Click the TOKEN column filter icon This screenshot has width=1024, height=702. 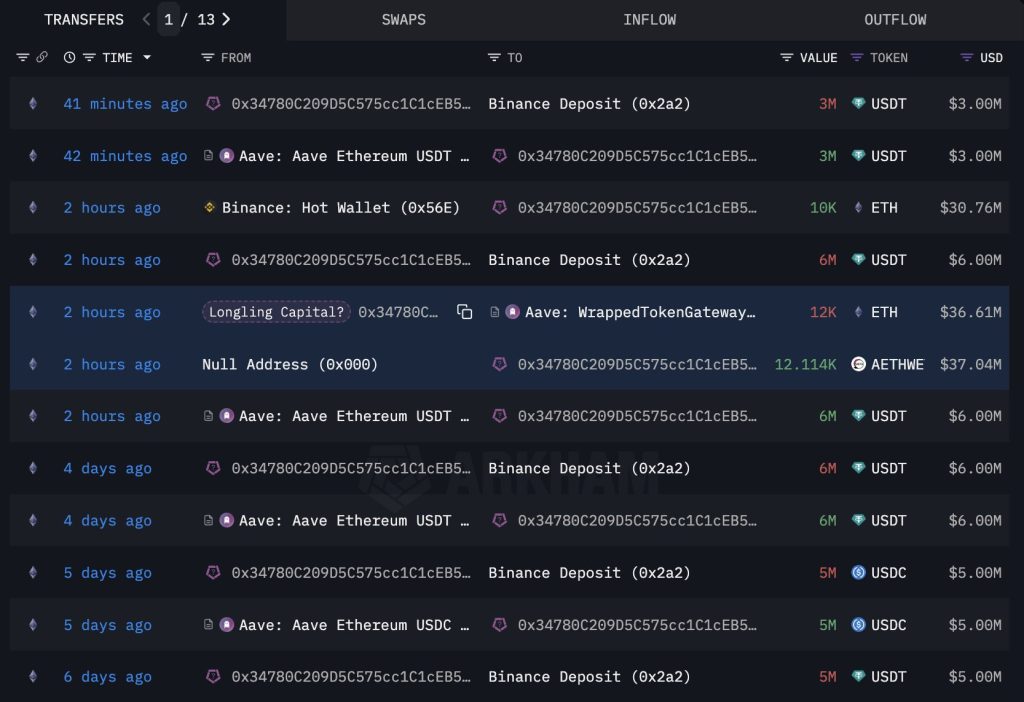tap(857, 58)
